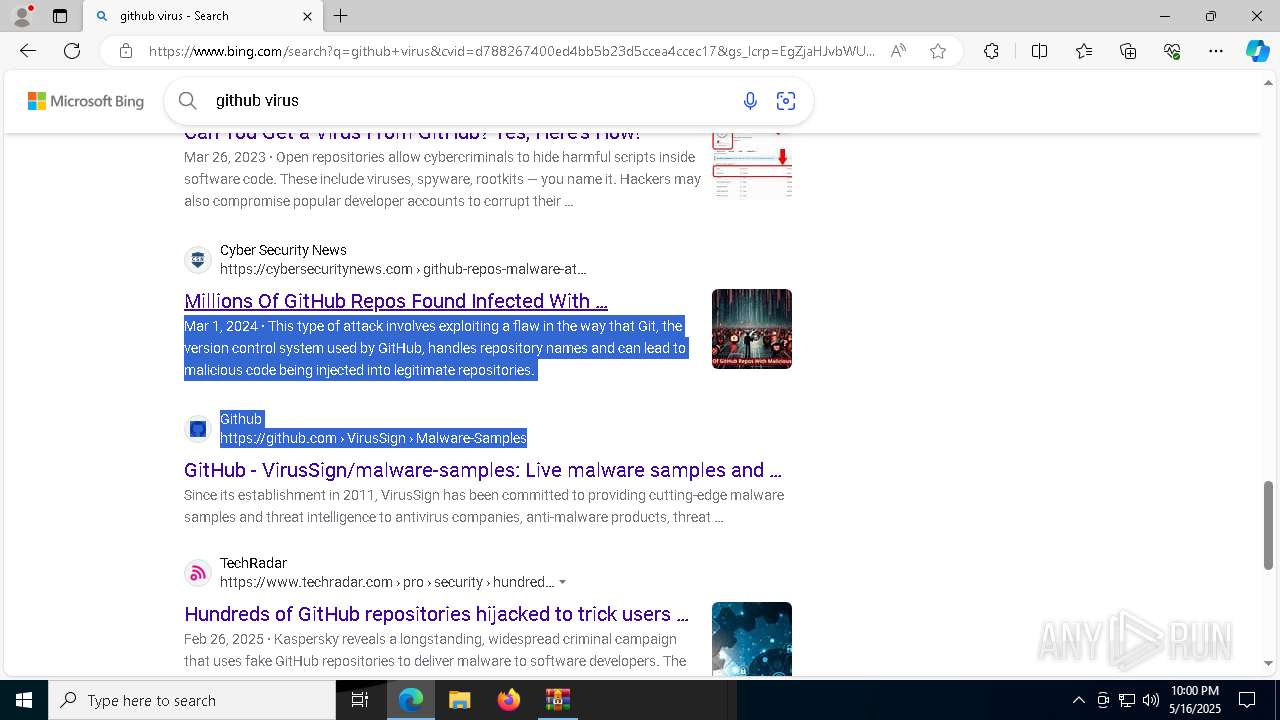Open the volume control tray icon

1151,700
